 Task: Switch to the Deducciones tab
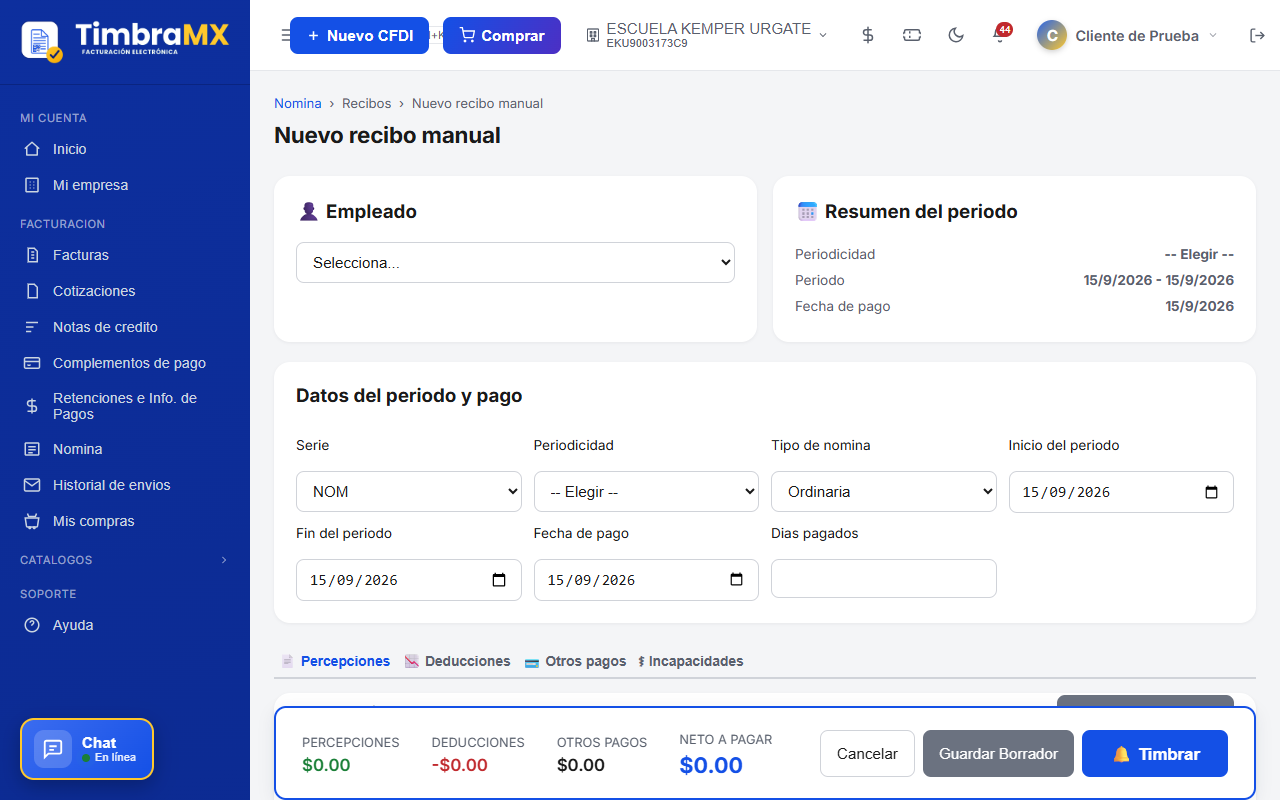pos(457,661)
